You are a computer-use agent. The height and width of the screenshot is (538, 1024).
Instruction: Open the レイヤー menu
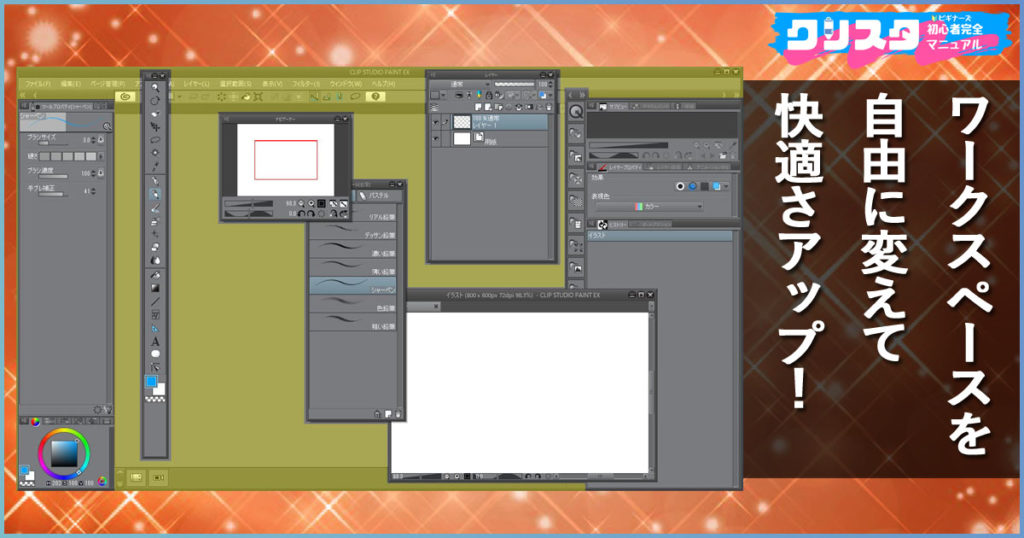[196, 84]
